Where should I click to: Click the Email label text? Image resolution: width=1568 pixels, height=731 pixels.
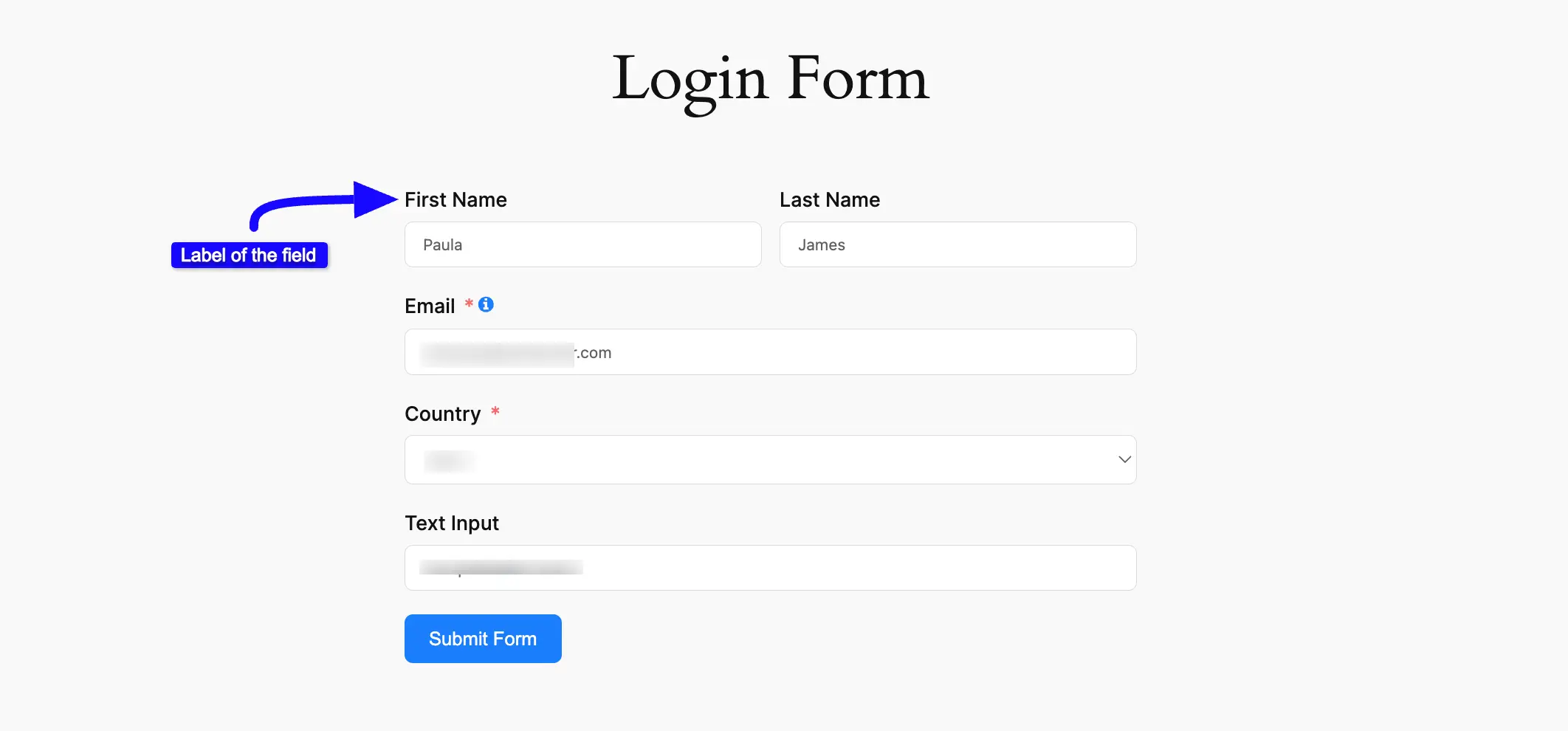point(430,306)
